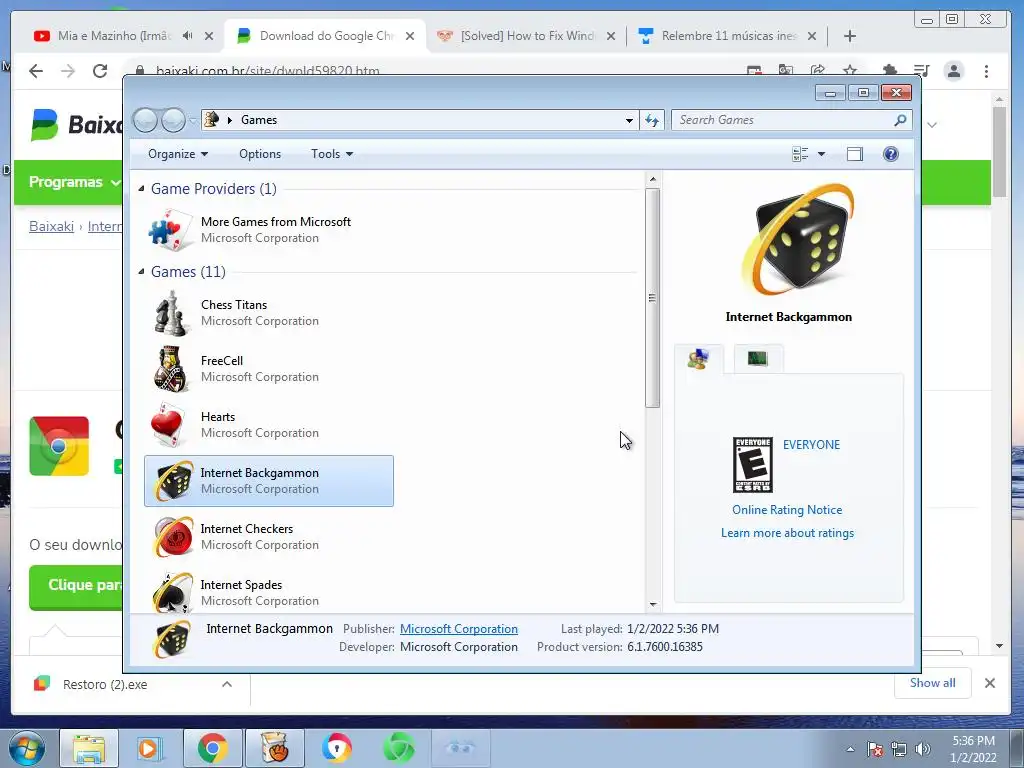Click the Games folder icon in address bar
Viewport: 1024px width, 768px height.
pos(212,120)
